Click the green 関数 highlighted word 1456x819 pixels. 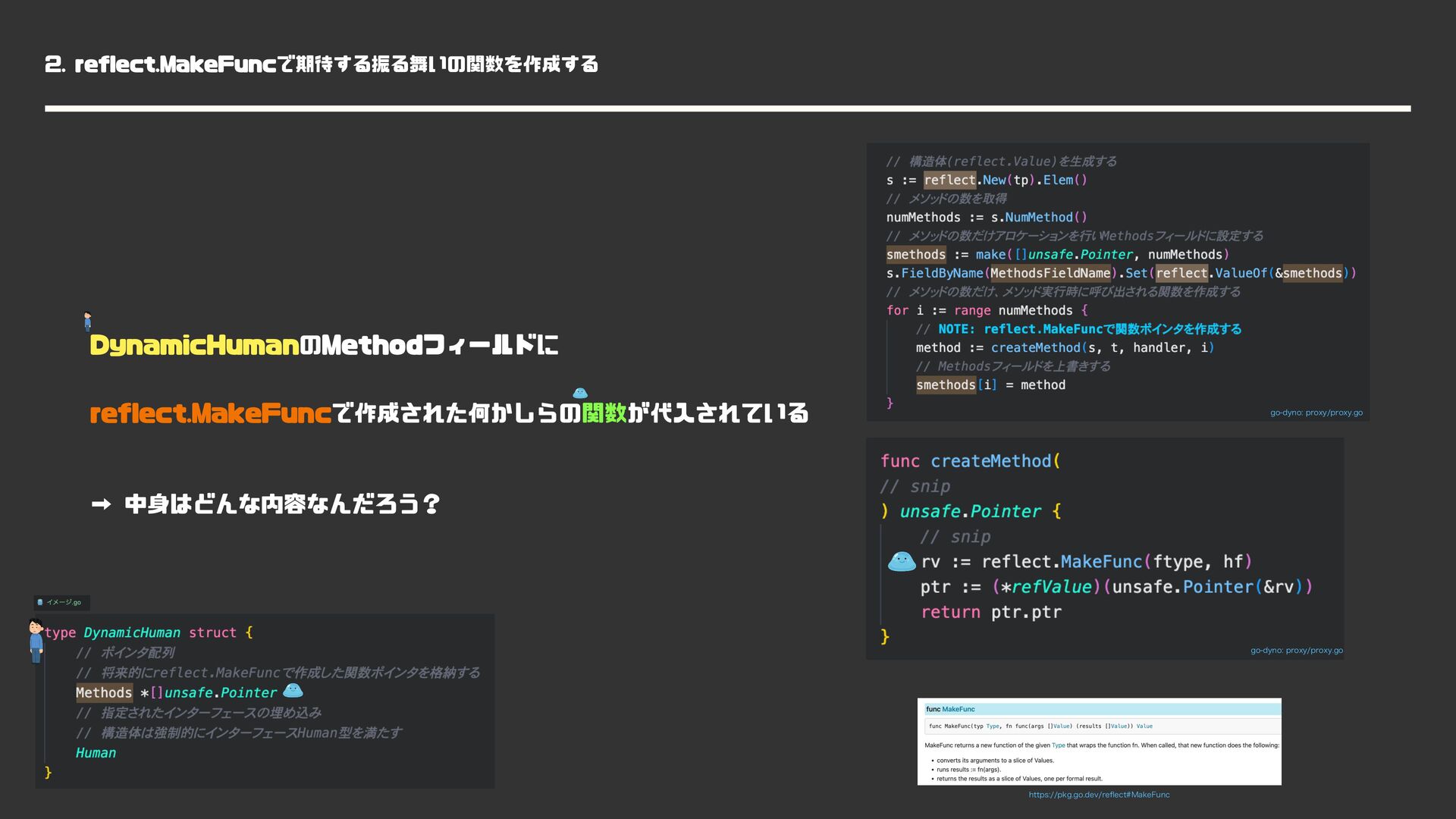(x=604, y=413)
